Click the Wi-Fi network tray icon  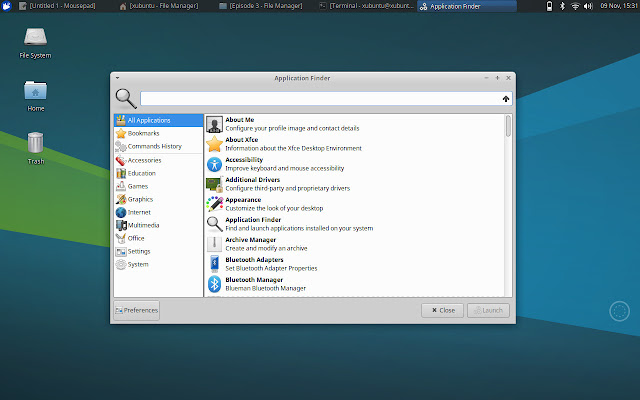point(575,6)
